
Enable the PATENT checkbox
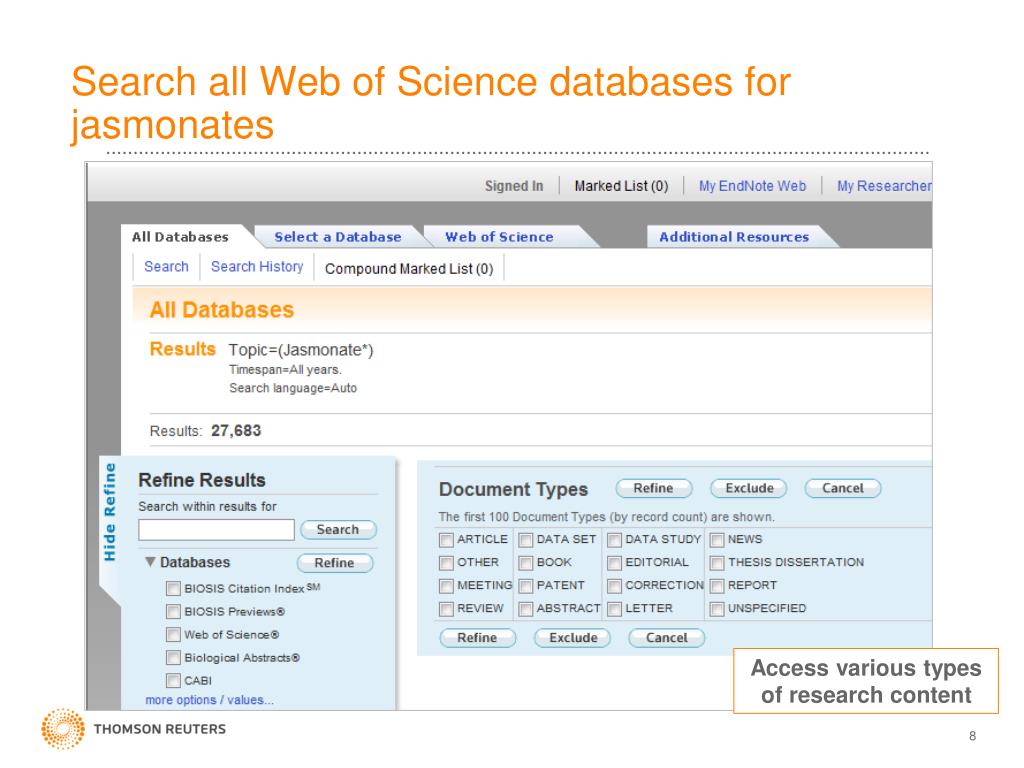point(526,586)
